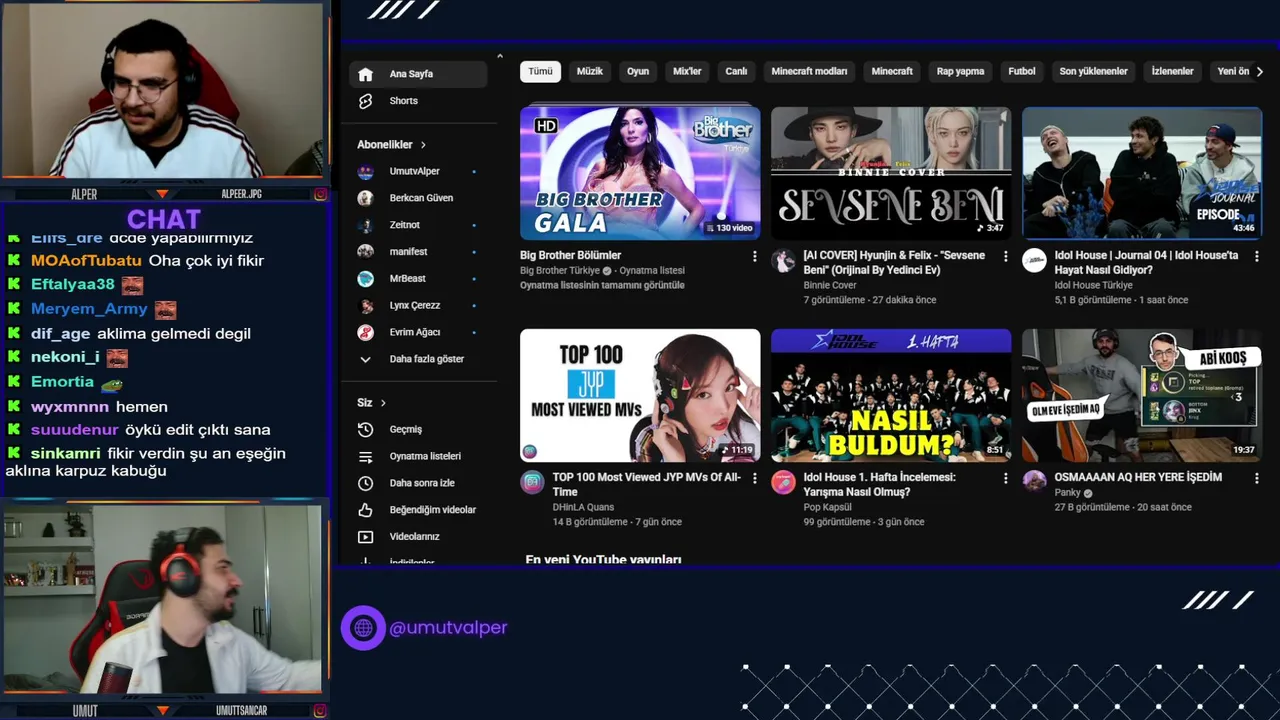
Task: Click Meryem_Army username in chat
Action: click(89, 310)
